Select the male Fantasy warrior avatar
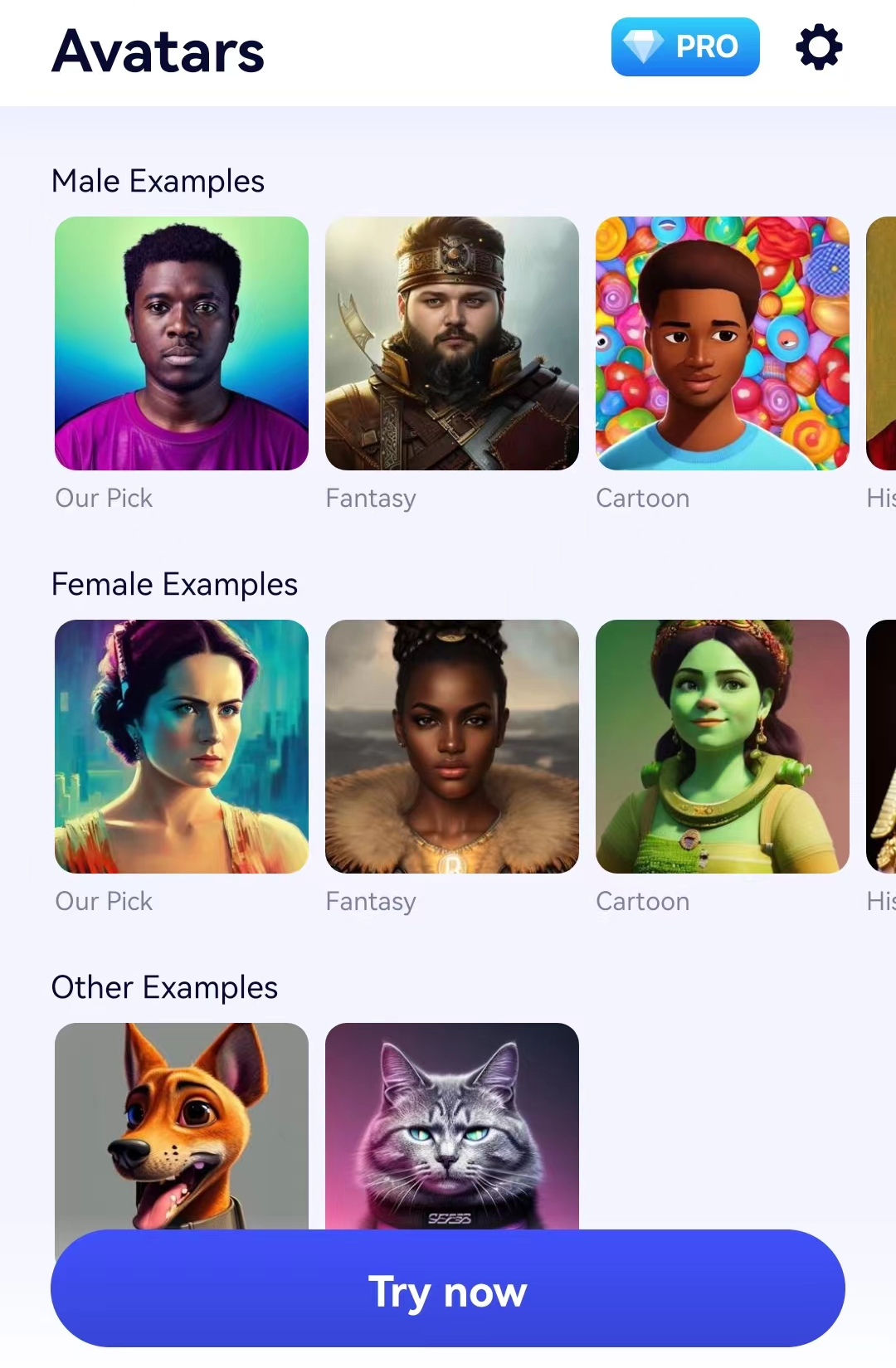 pos(452,343)
